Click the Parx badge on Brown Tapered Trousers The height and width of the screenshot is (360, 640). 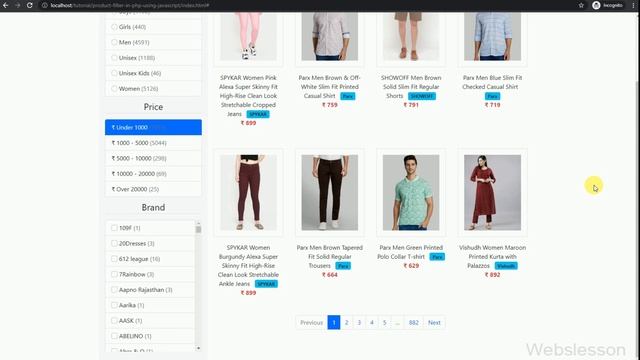(343, 266)
